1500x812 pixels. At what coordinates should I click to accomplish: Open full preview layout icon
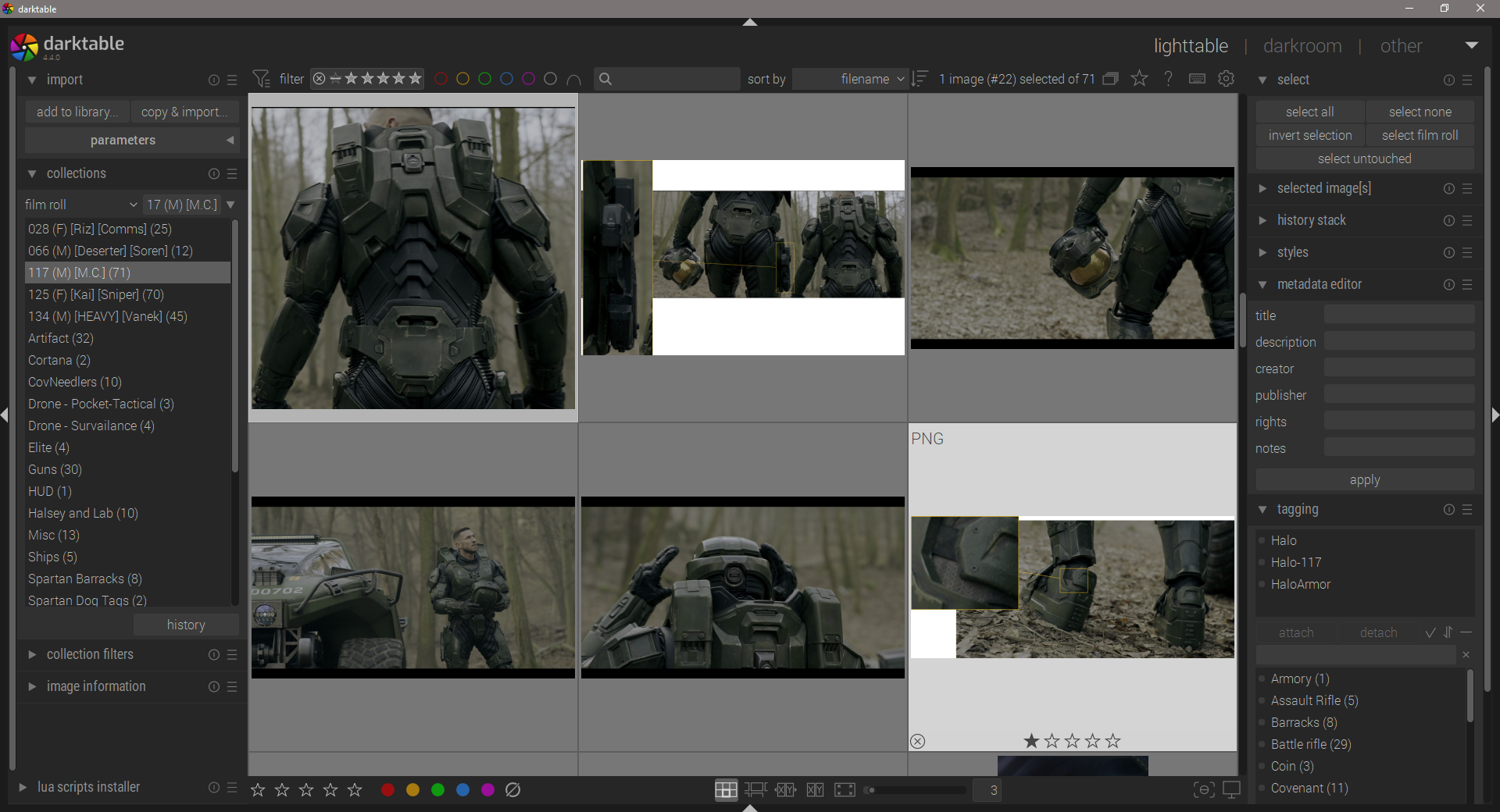(845, 790)
